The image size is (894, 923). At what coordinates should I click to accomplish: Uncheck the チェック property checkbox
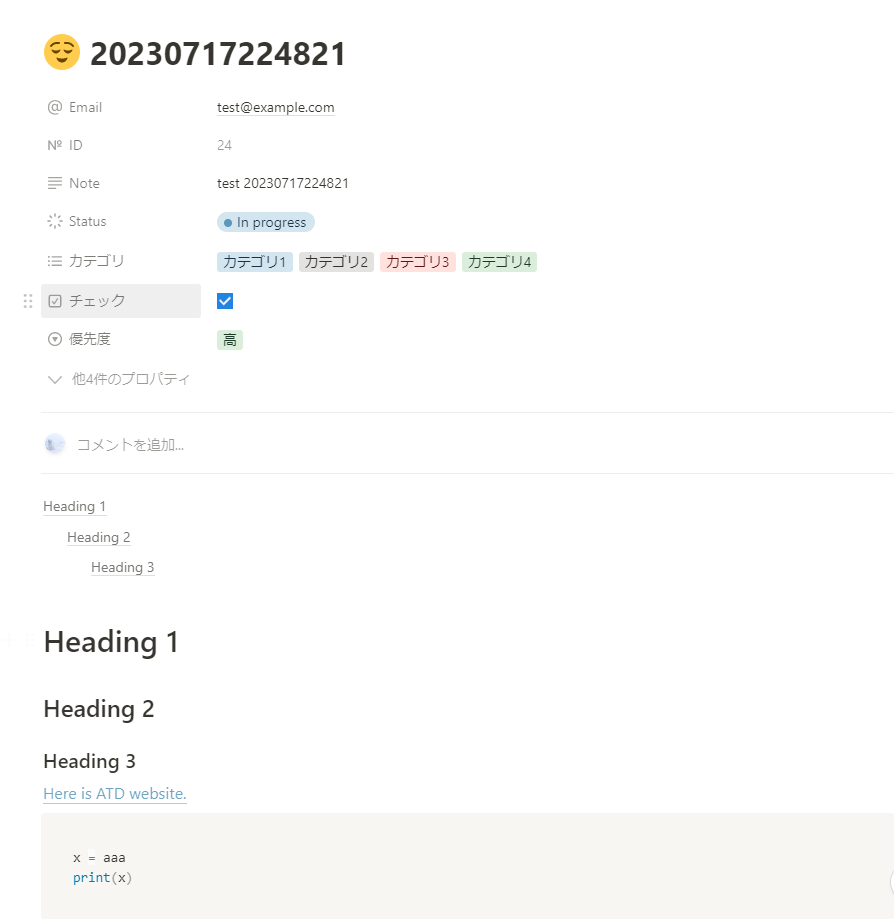coord(224,300)
